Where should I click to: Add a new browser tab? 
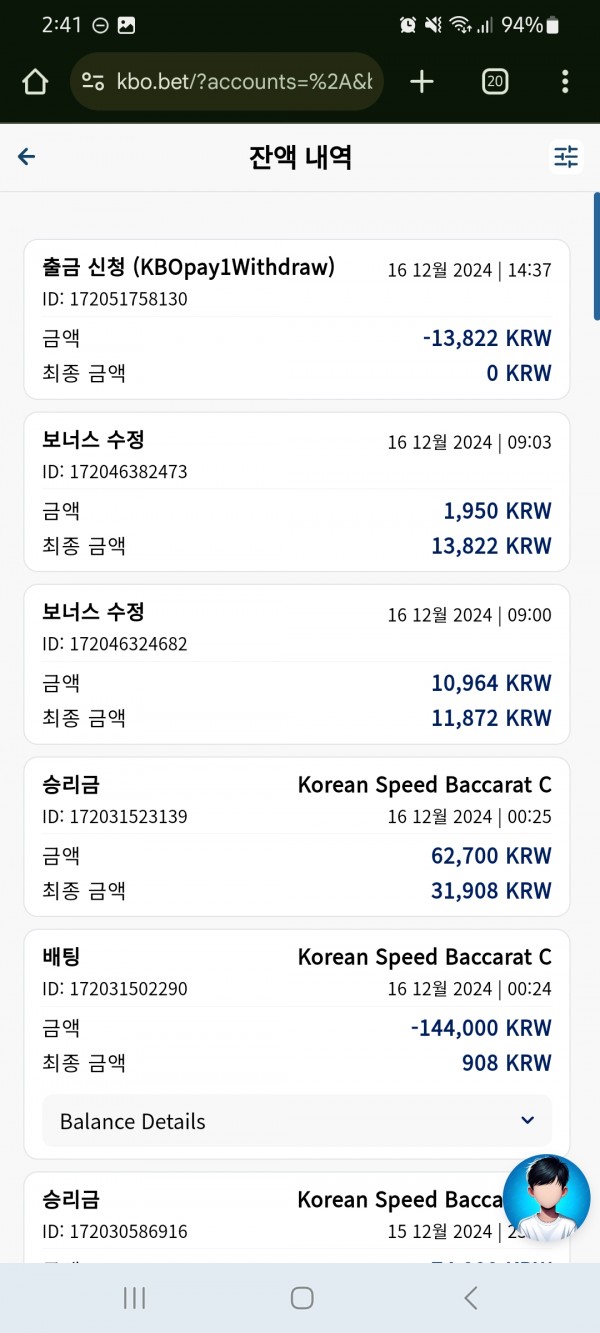pos(422,82)
